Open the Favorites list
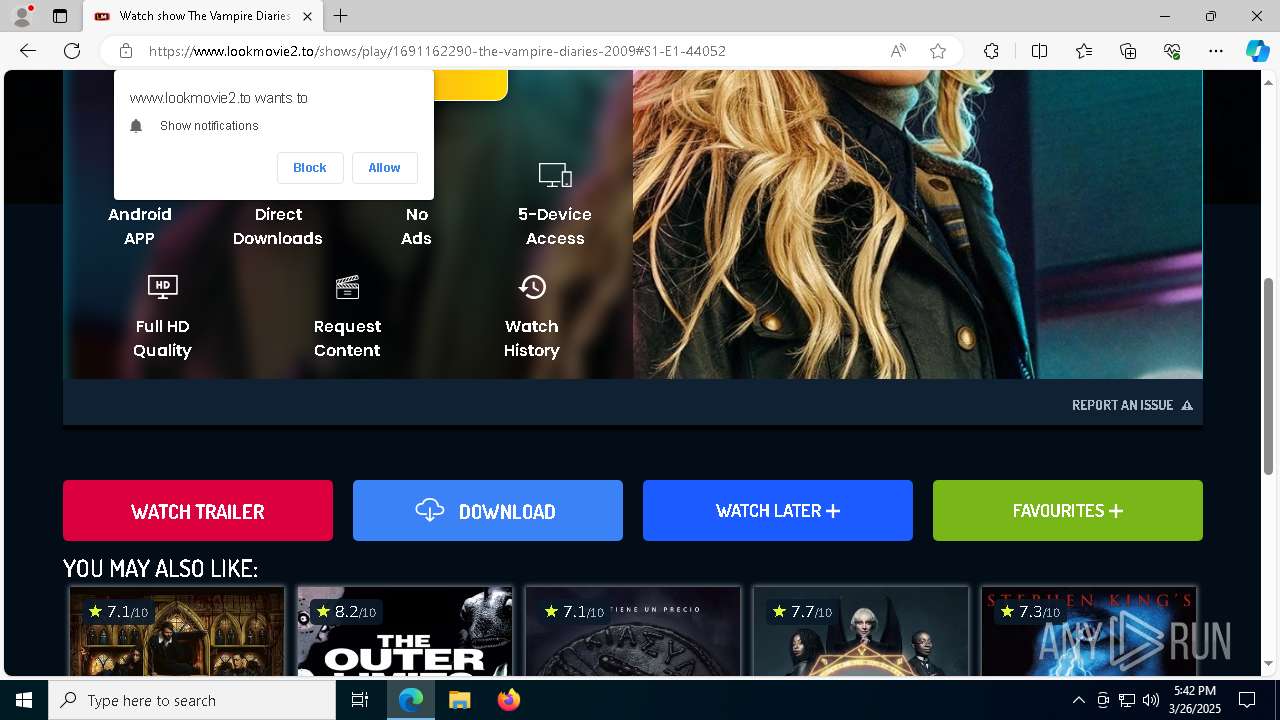This screenshot has width=1280, height=720. pyautogui.click(x=1084, y=51)
